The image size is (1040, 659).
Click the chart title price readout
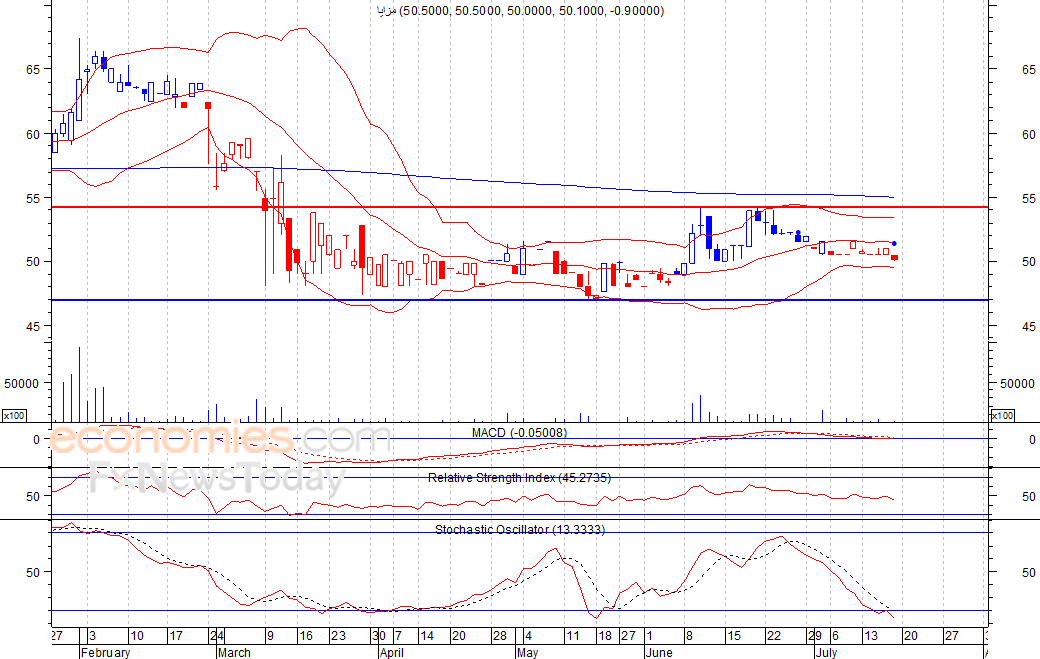point(520,11)
